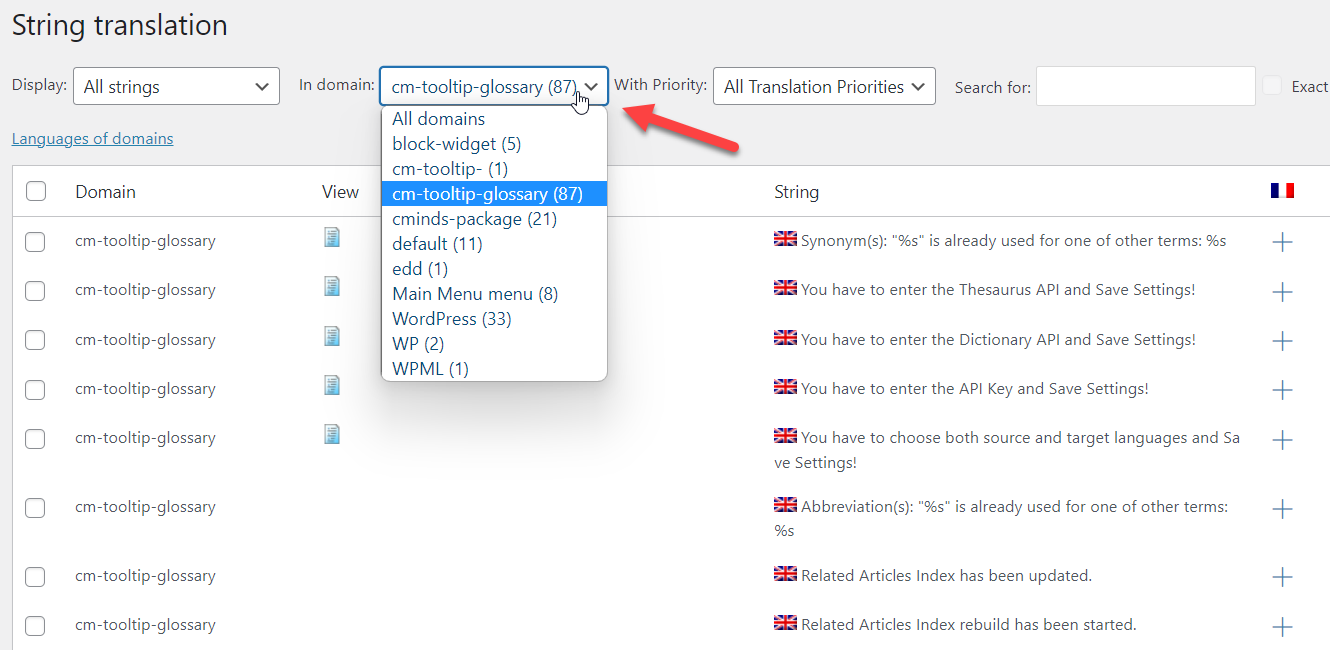Open view icon for Dictionary API string row
The height and width of the screenshot is (650, 1330).
(331, 336)
